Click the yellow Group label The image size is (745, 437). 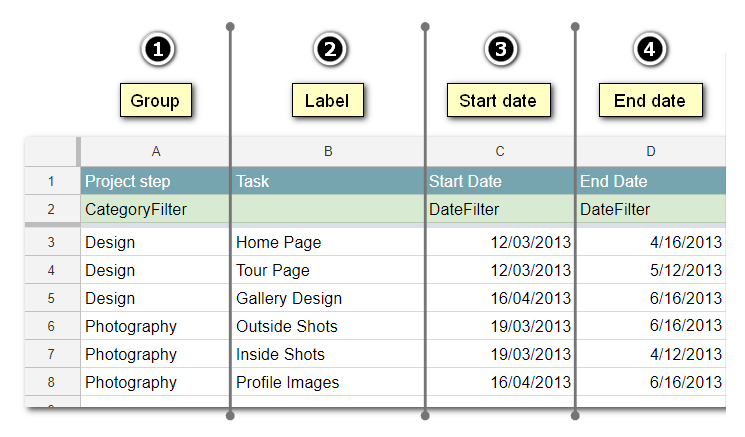pyautogui.click(x=155, y=101)
